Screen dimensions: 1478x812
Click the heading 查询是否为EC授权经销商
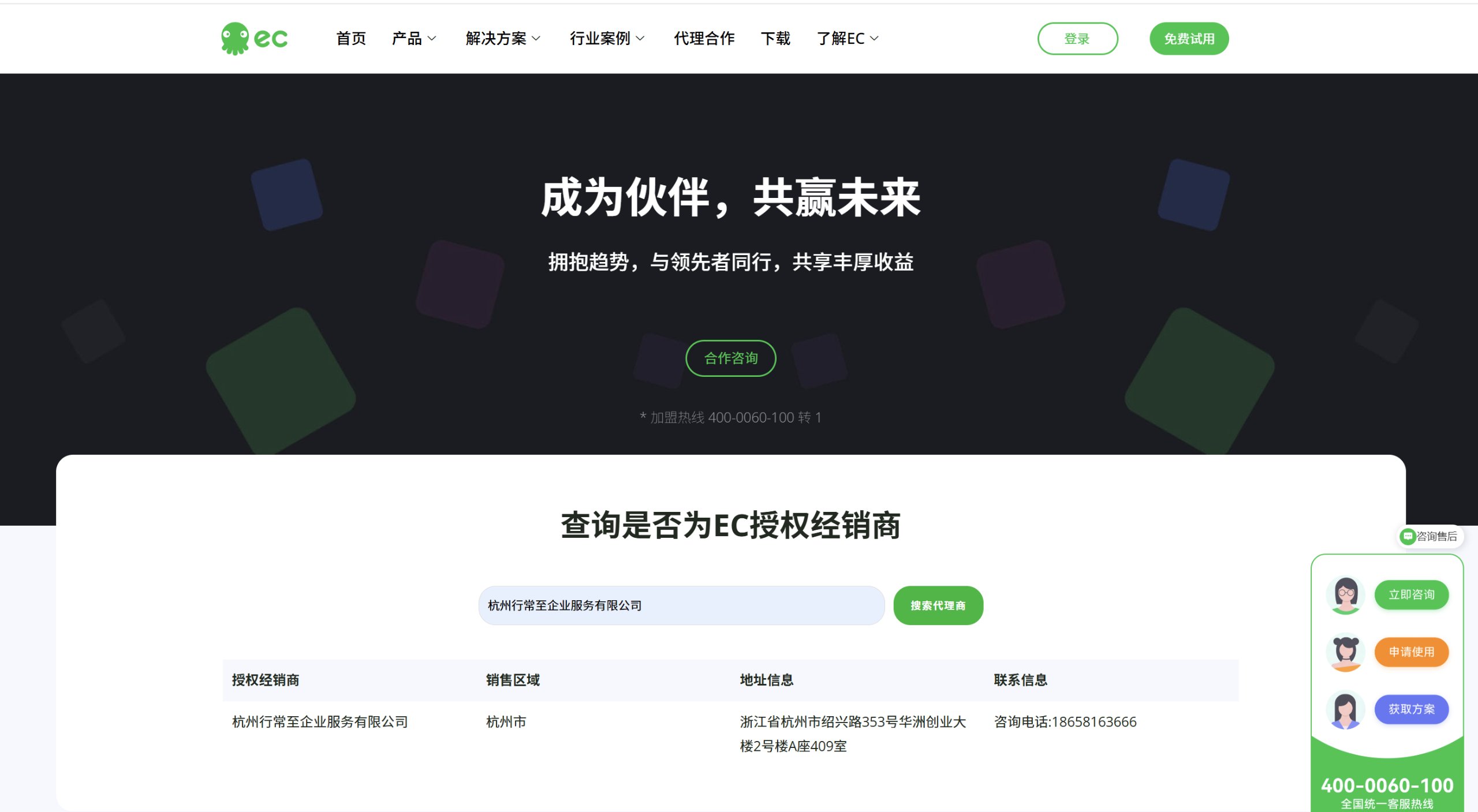pos(730,525)
